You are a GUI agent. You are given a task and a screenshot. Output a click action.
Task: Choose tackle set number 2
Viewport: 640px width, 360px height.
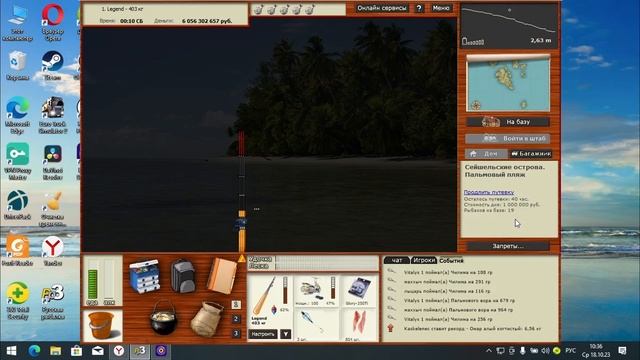coord(236,319)
